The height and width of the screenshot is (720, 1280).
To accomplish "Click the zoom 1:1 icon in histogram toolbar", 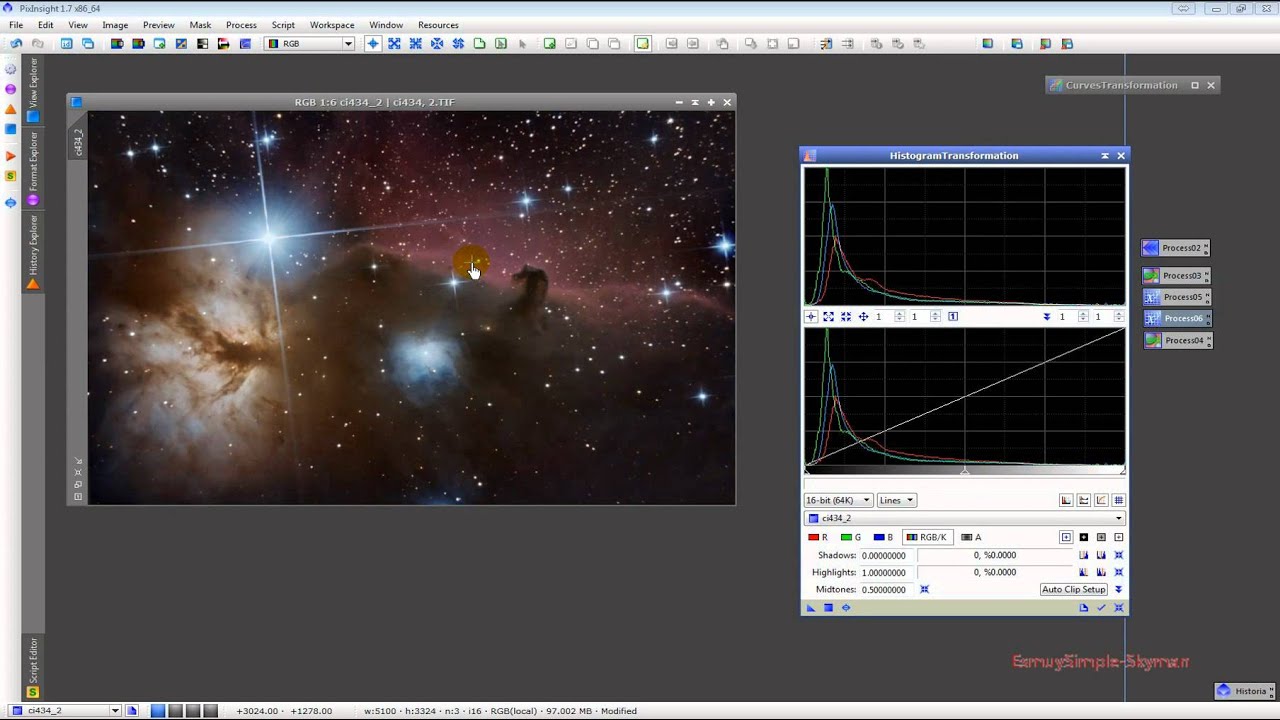I will [x=953, y=316].
